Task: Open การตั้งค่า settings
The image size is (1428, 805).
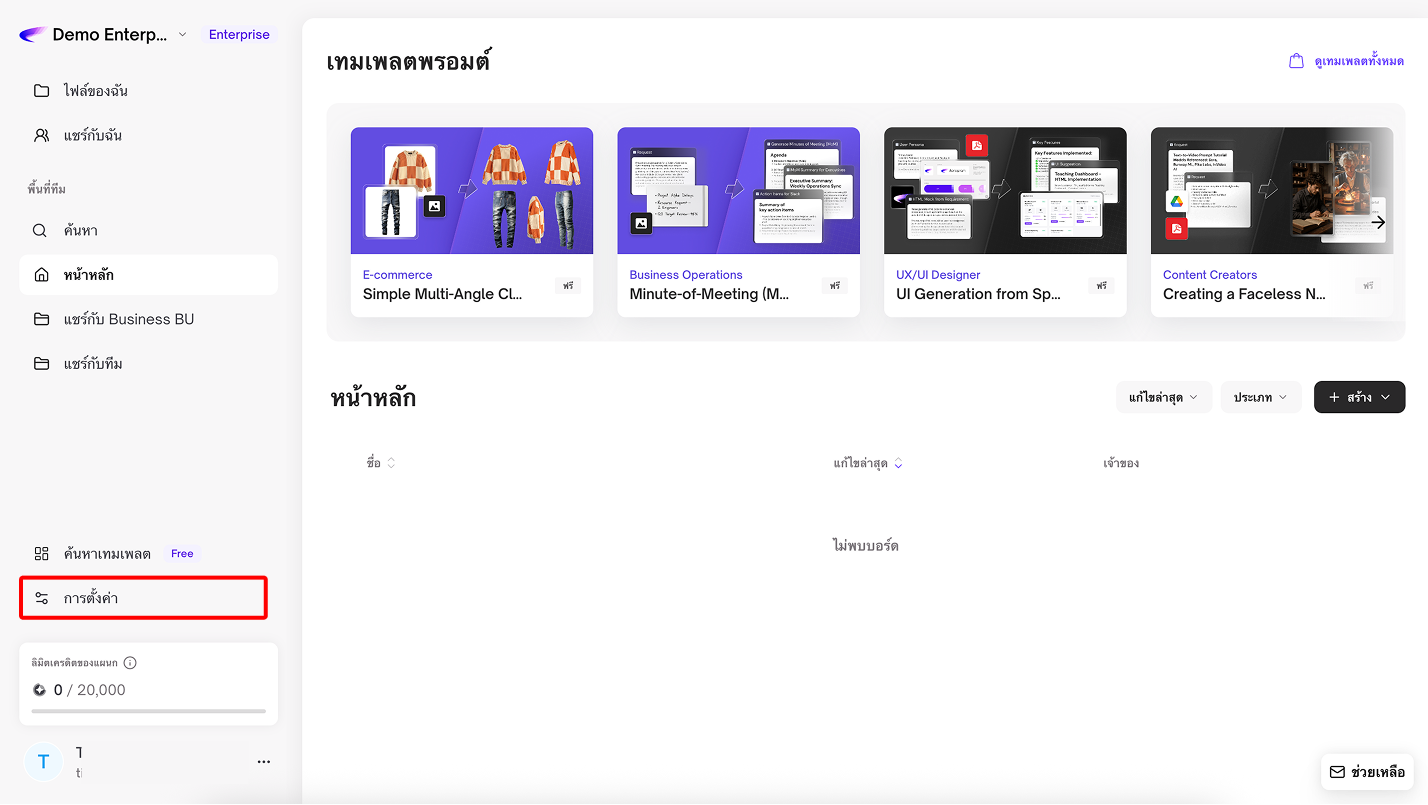Action: 91,598
